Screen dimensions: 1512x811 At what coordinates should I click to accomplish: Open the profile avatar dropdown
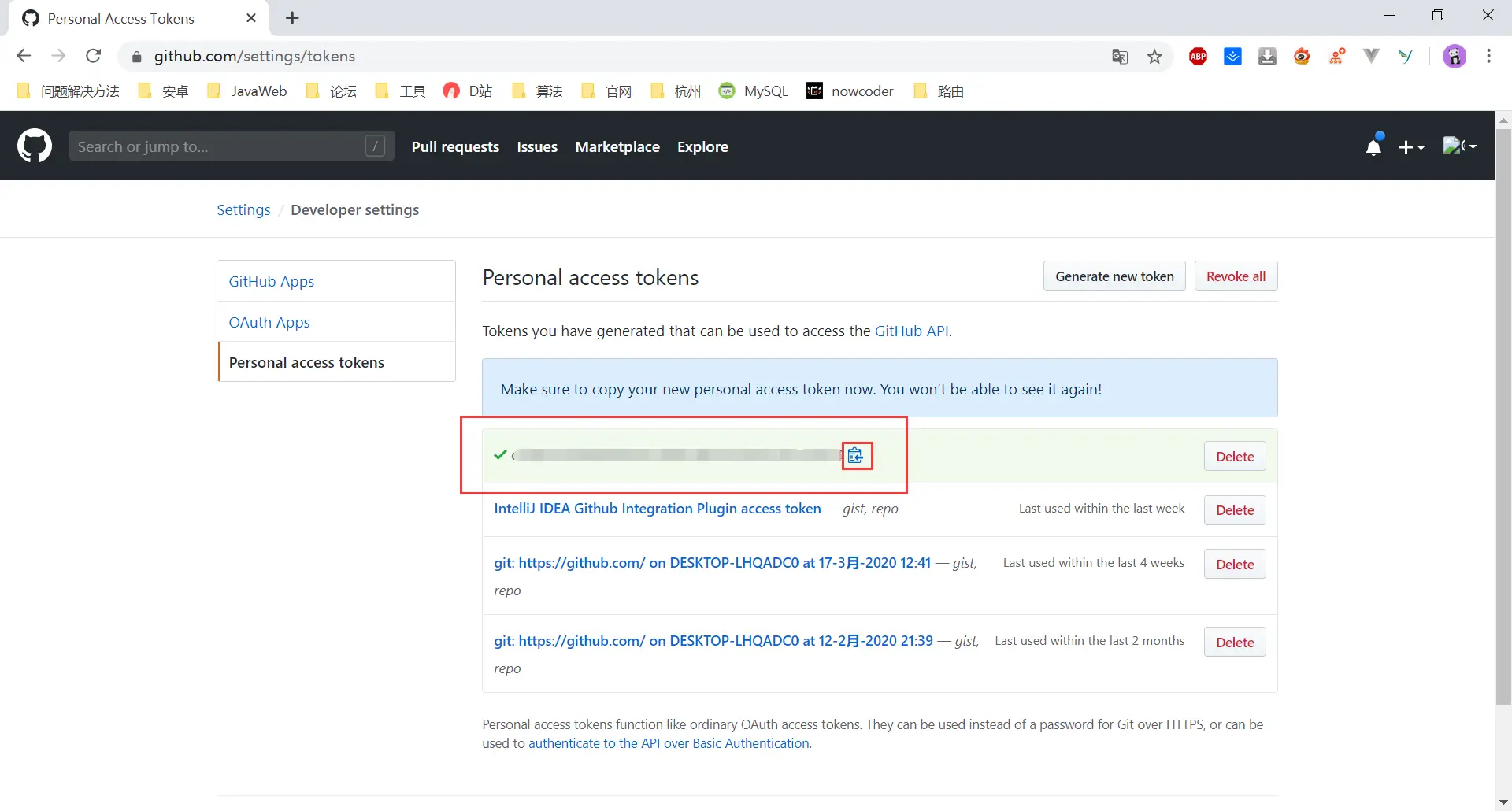pos(1461,146)
